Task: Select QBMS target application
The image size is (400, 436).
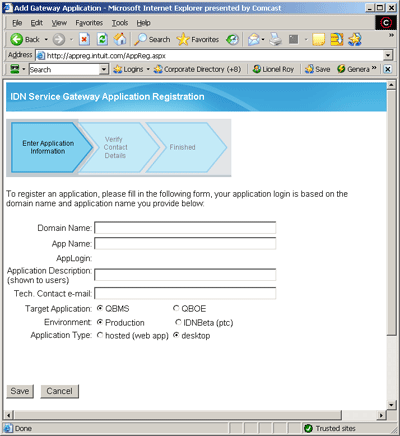Action: tap(100, 308)
